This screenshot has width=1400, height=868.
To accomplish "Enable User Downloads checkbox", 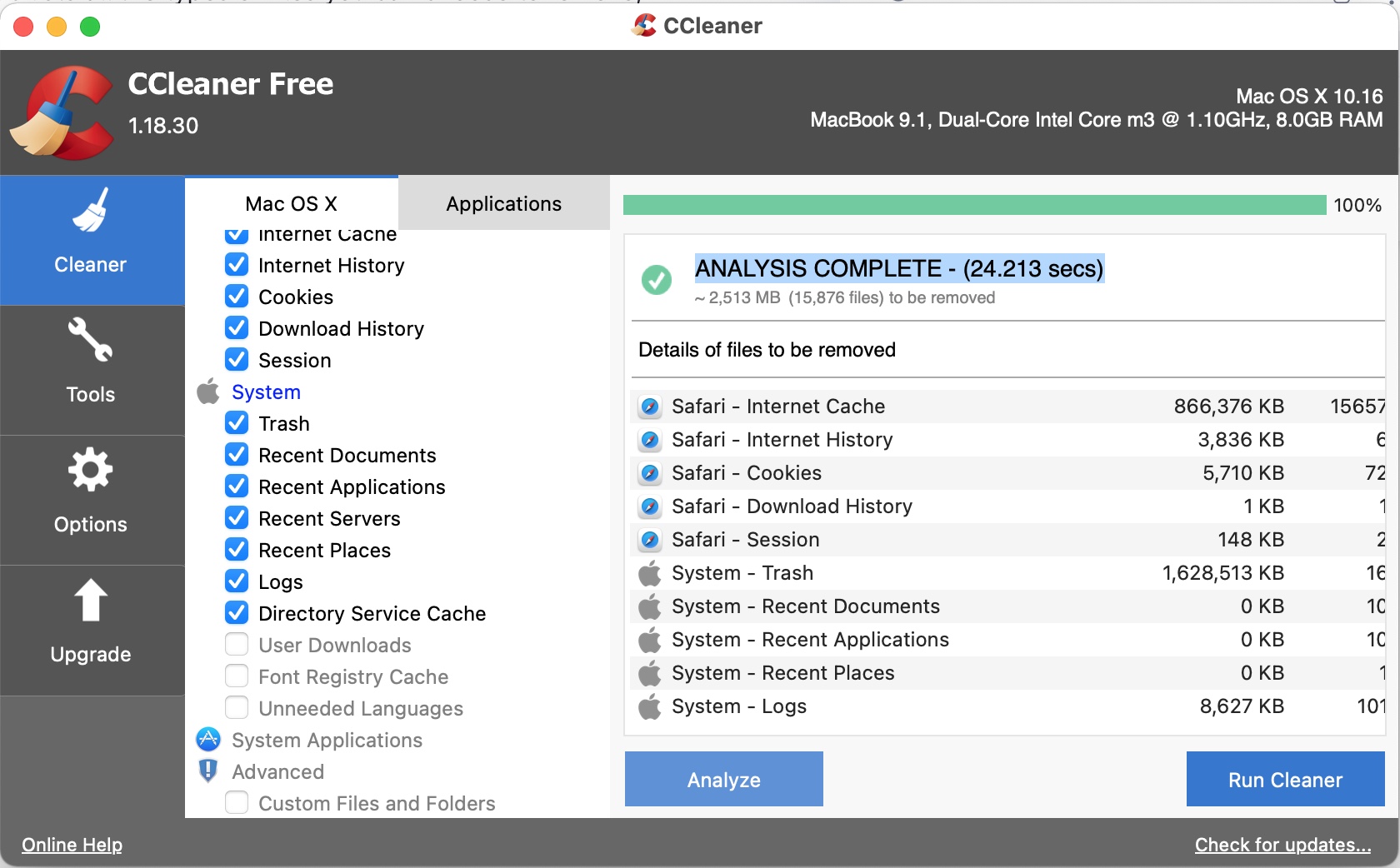I will click(237, 645).
